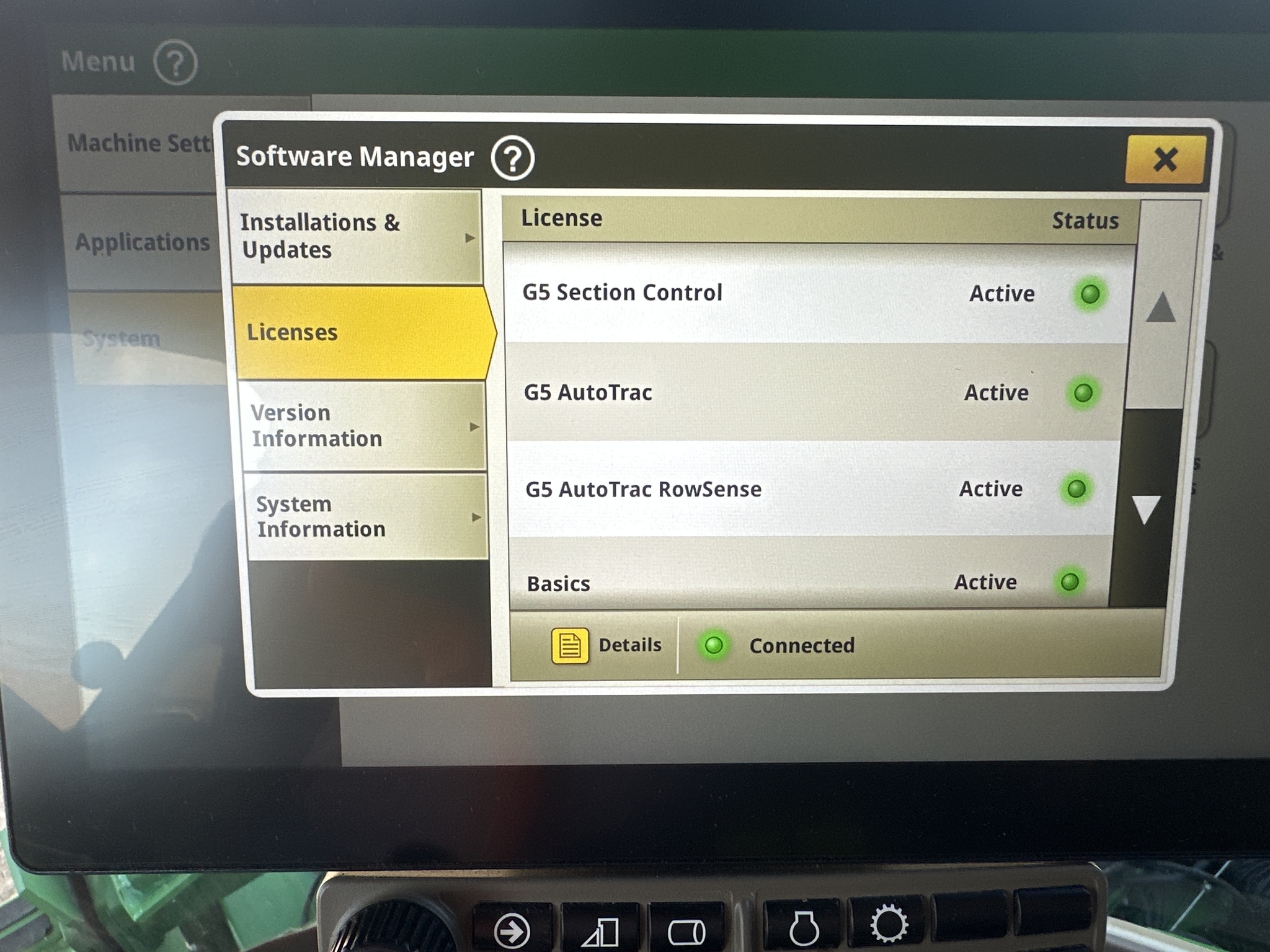Select the G5 AutoTrac RowSense license row

(x=812, y=489)
